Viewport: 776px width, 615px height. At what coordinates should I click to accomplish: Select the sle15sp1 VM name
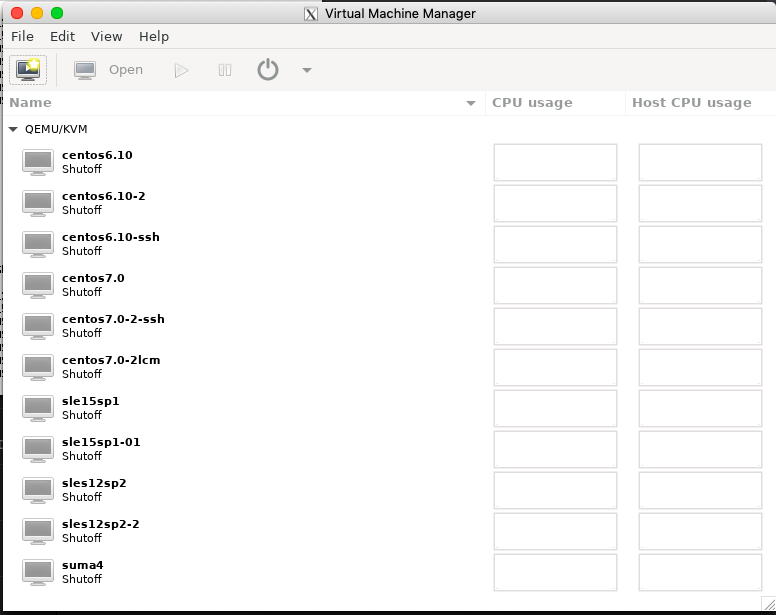click(91, 401)
